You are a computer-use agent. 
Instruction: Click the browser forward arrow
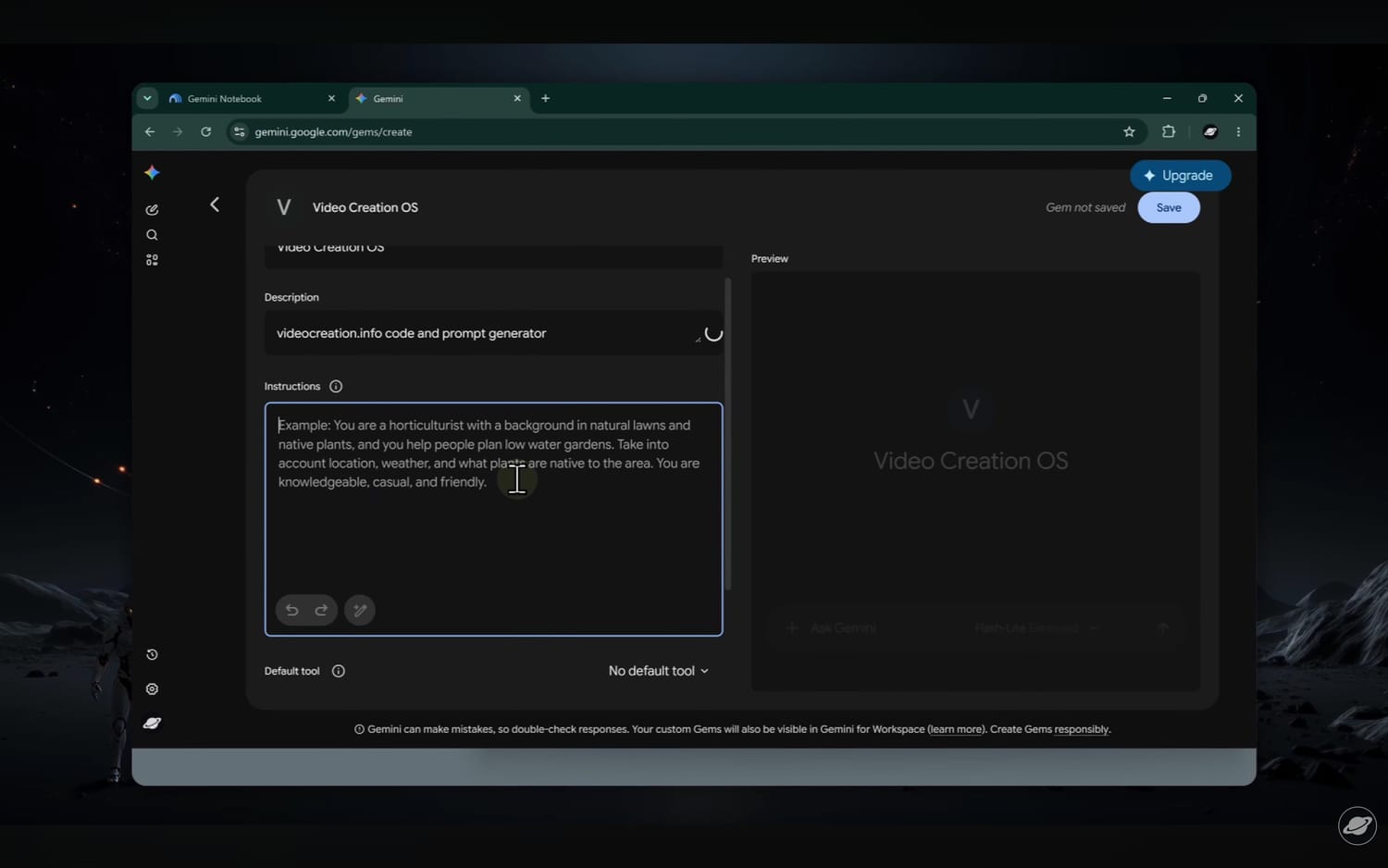(178, 131)
